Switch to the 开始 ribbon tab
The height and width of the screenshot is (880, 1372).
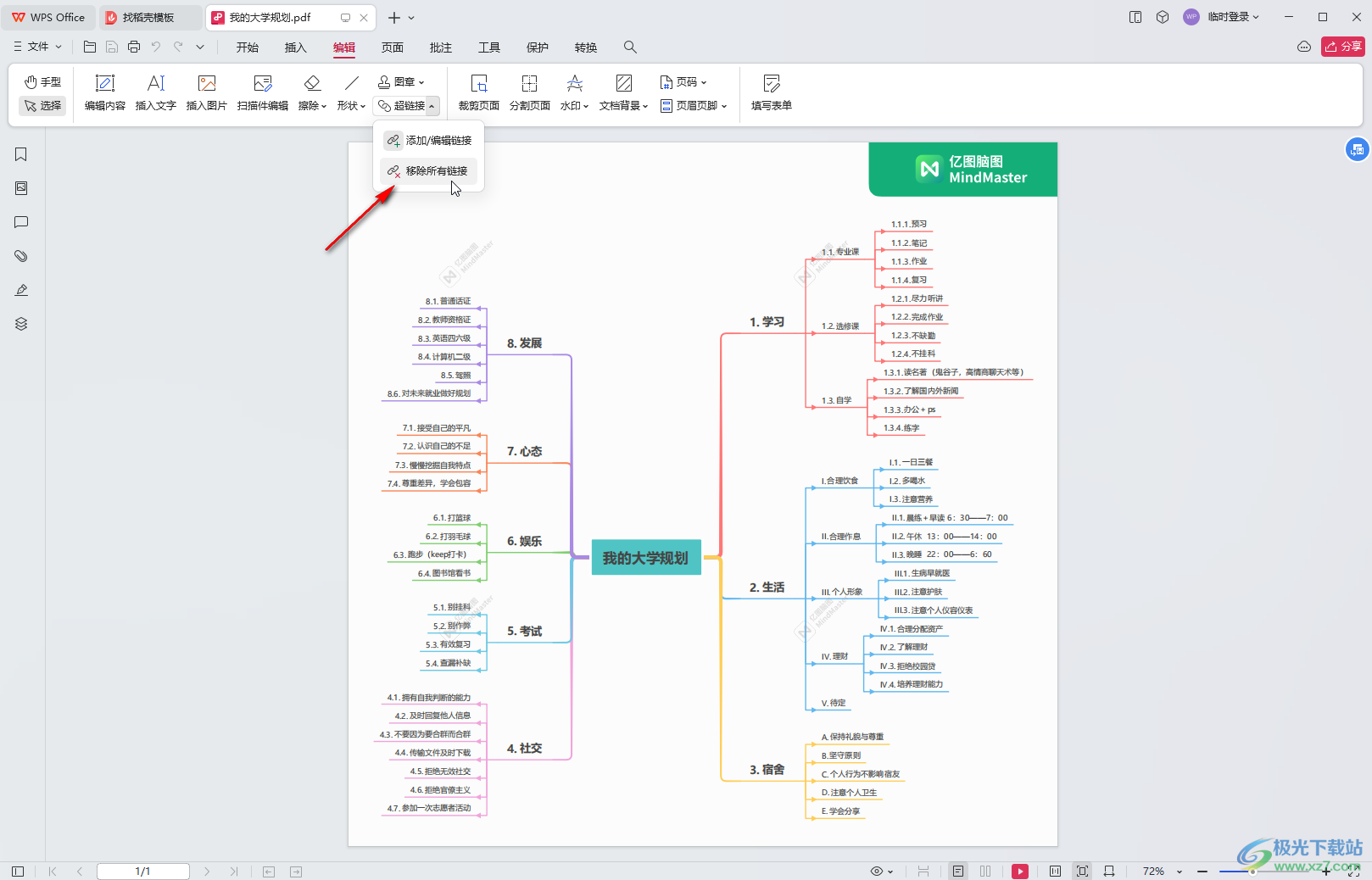tap(248, 47)
